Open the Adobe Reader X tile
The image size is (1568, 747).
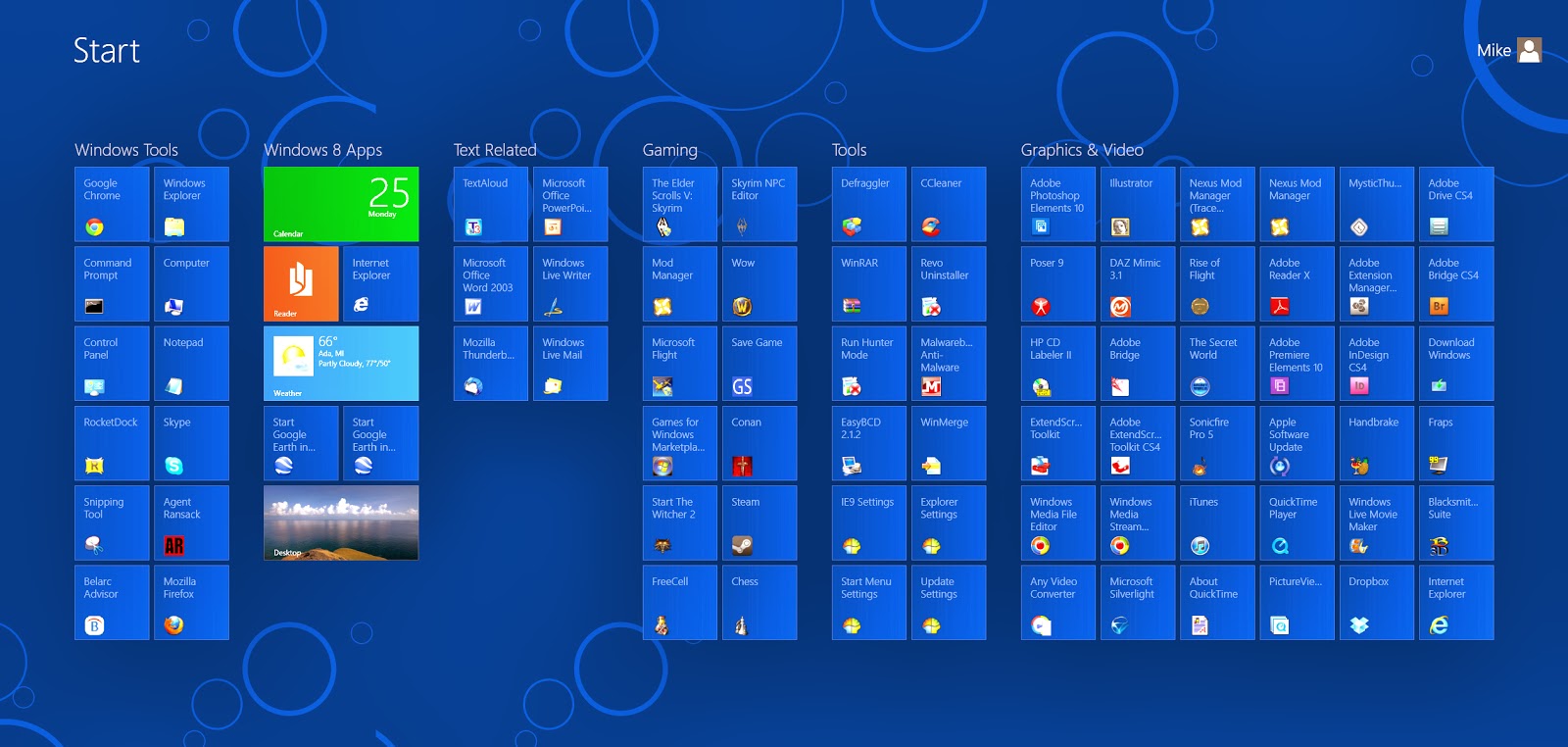1297,283
